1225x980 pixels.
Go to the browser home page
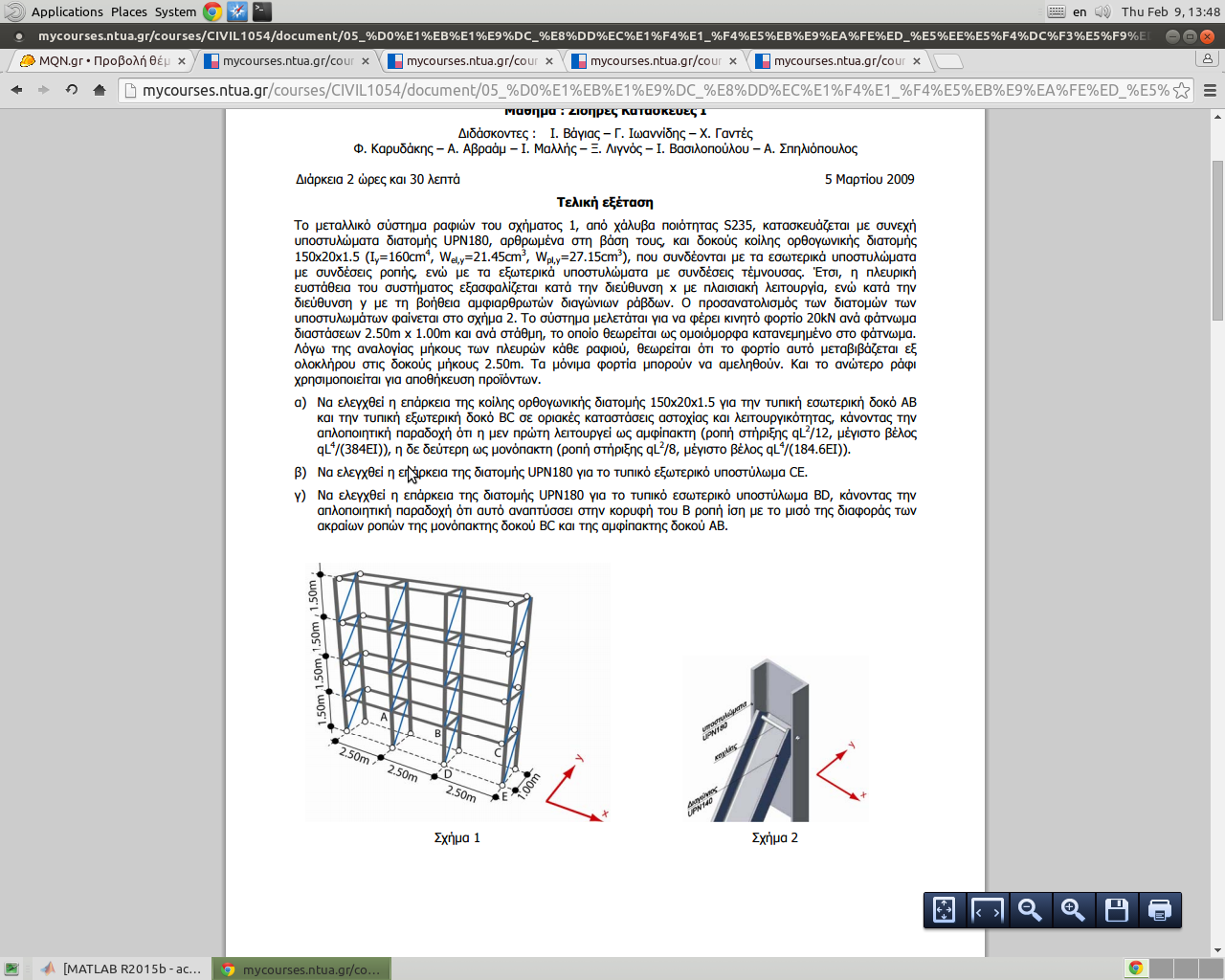tap(100, 90)
